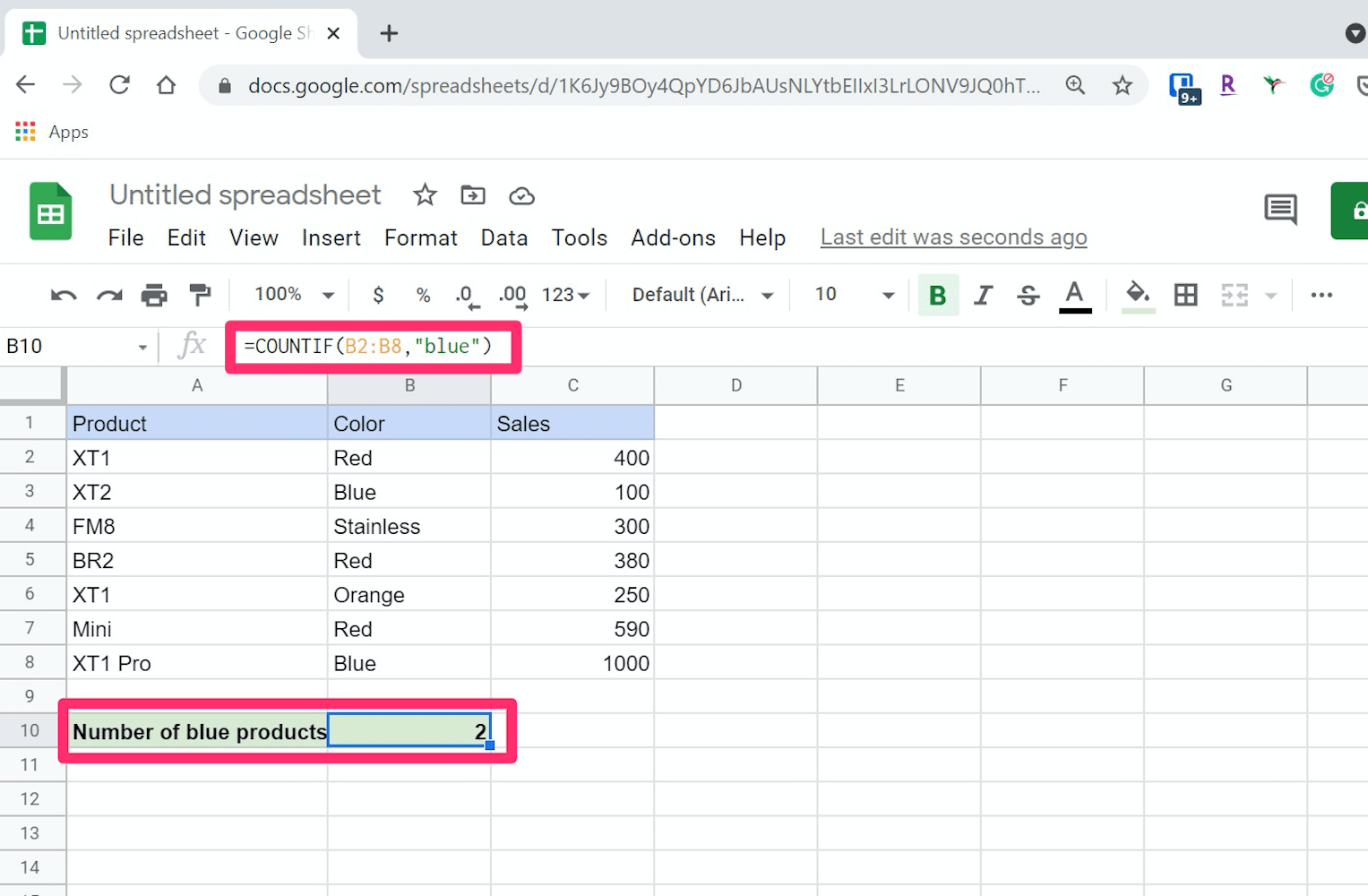
Task: Star the Untitled spreadsheet document
Action: tap(425, 195)
